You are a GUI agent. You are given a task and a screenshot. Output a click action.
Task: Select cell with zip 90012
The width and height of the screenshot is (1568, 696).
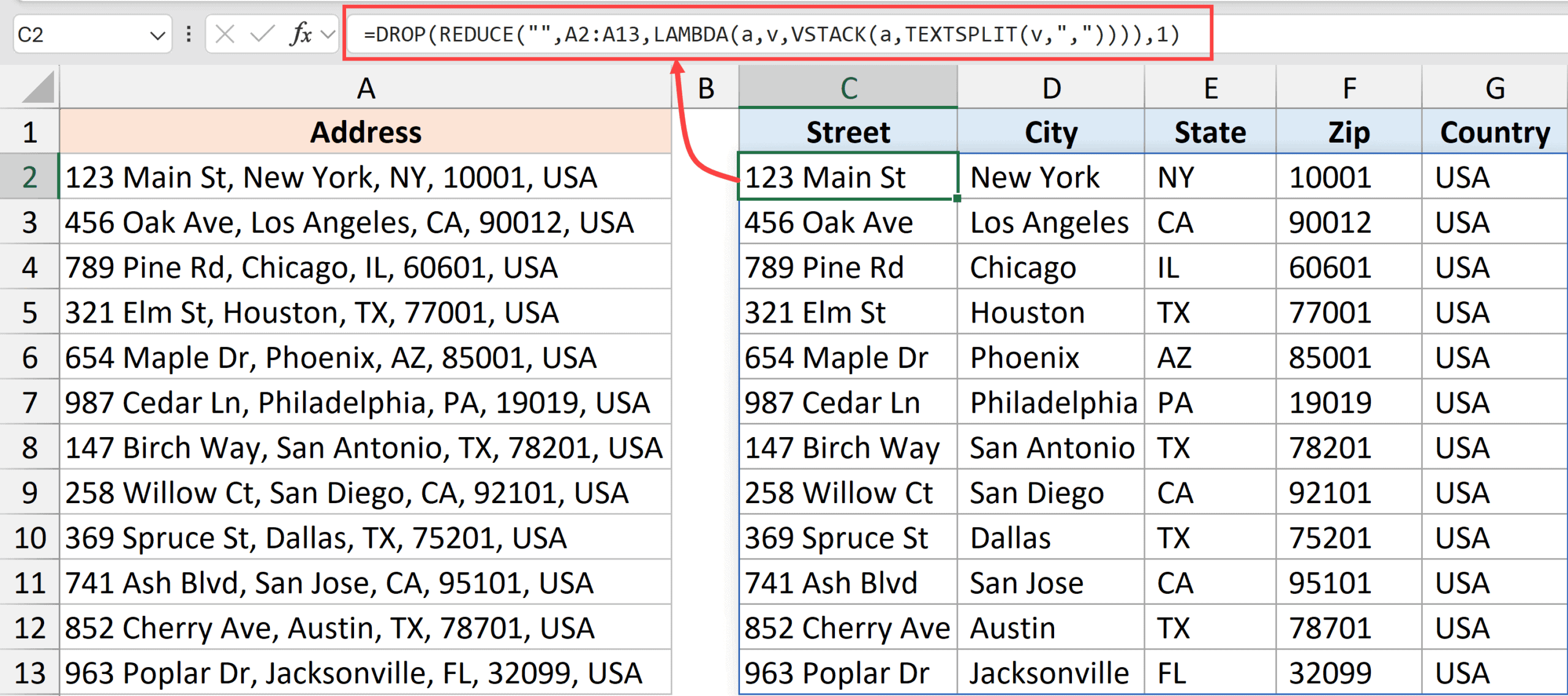point(1347,223)
